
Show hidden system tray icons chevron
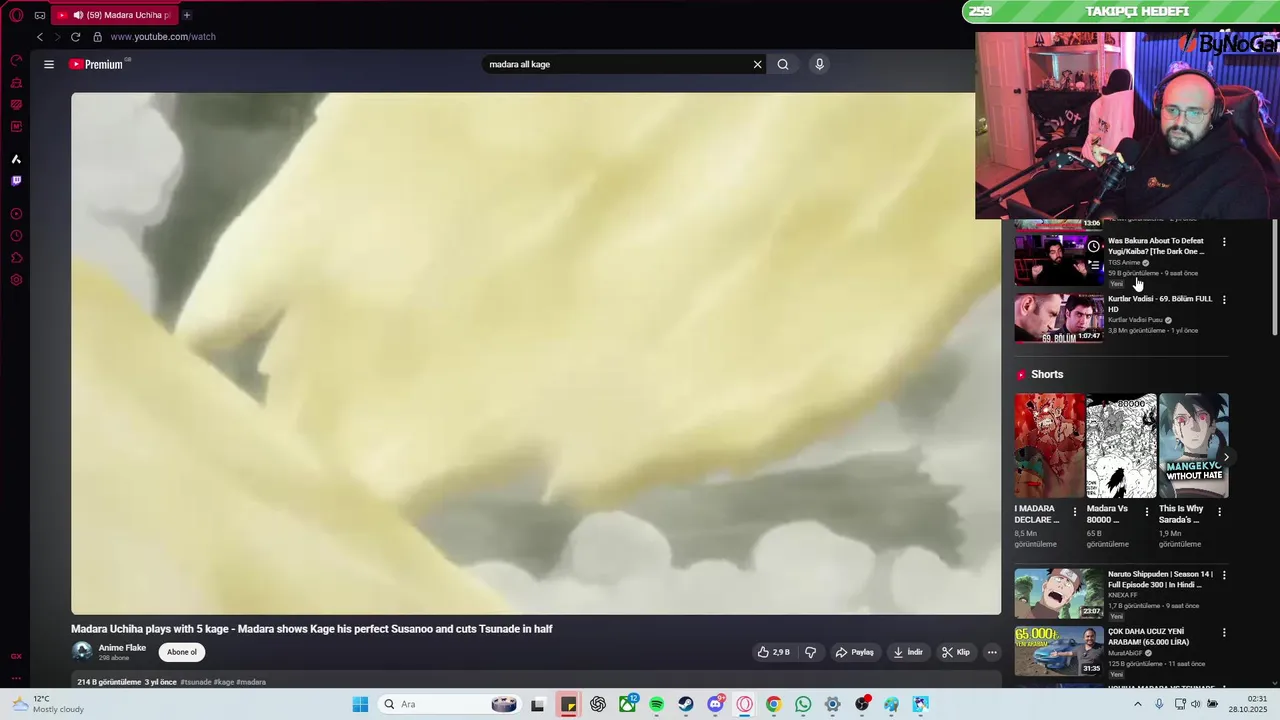point(1137,704)
